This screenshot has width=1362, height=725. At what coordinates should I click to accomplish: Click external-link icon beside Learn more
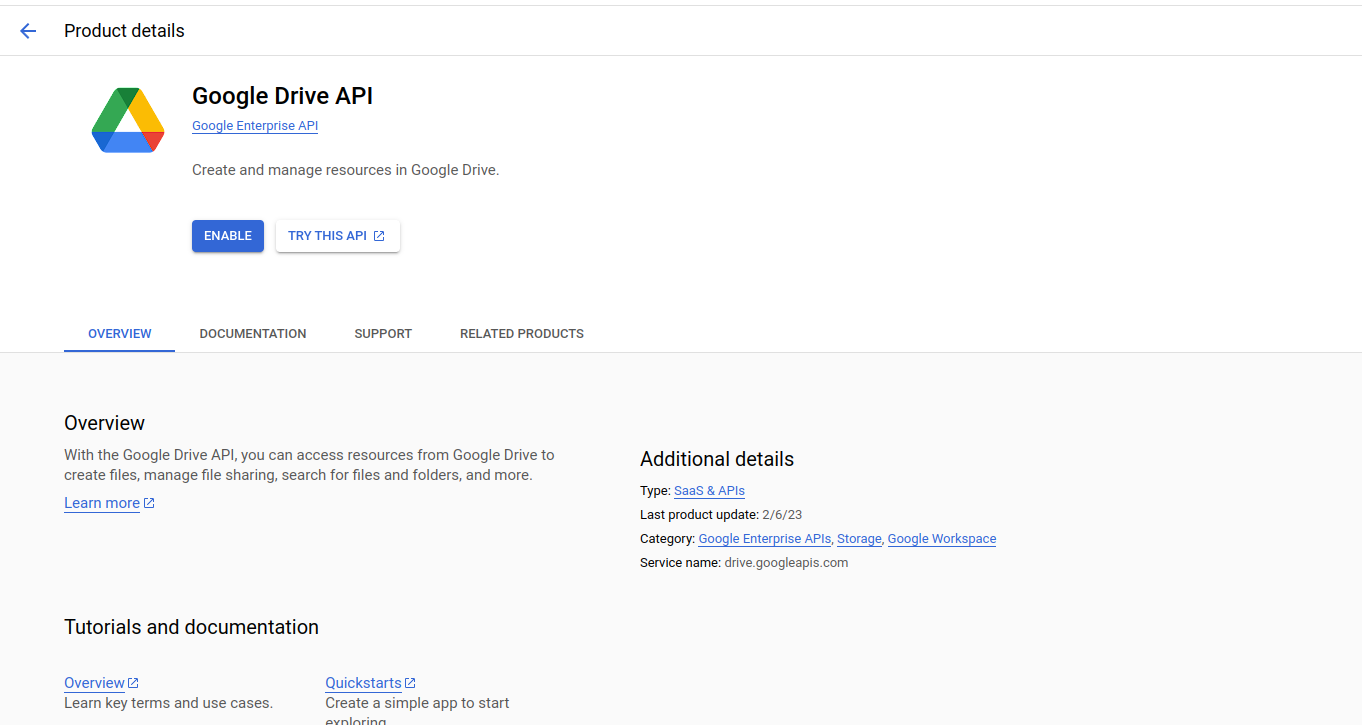click(x=149, y=503)
